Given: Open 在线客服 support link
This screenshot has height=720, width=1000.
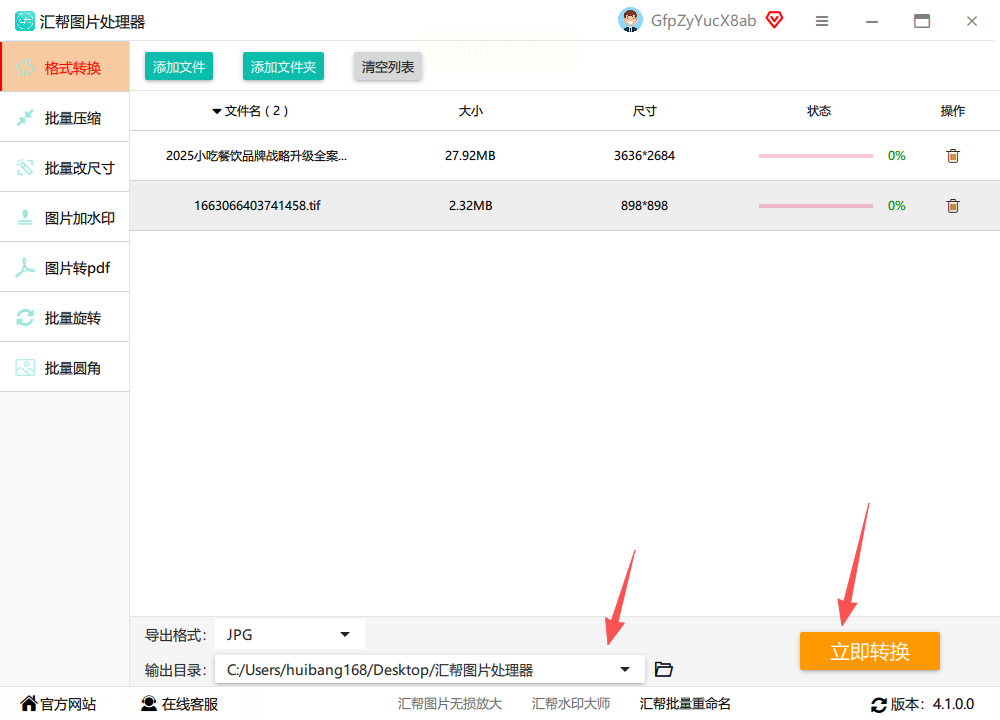Looking at the screenshot, I should [x=179, y=703].
